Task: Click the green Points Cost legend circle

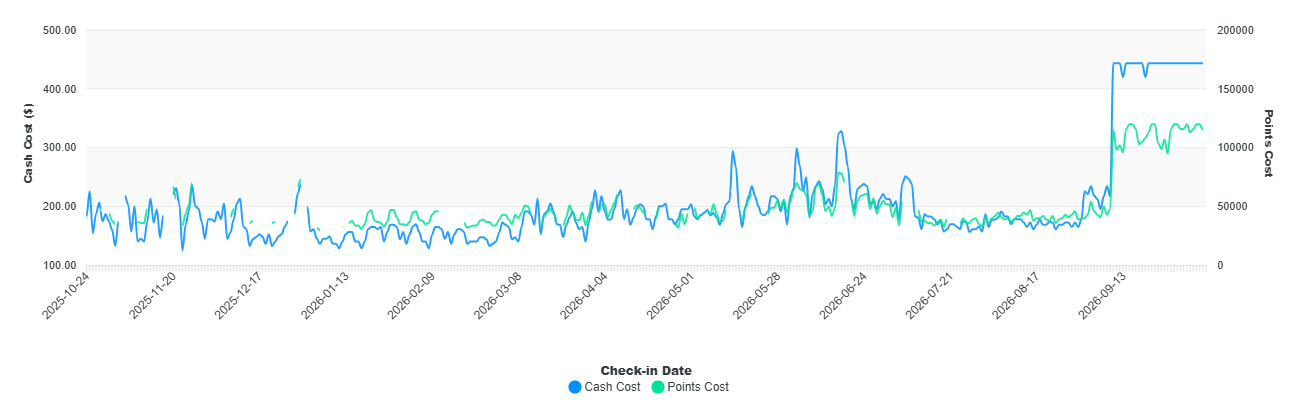Action: pyautogui.click(x=658, y=387)
